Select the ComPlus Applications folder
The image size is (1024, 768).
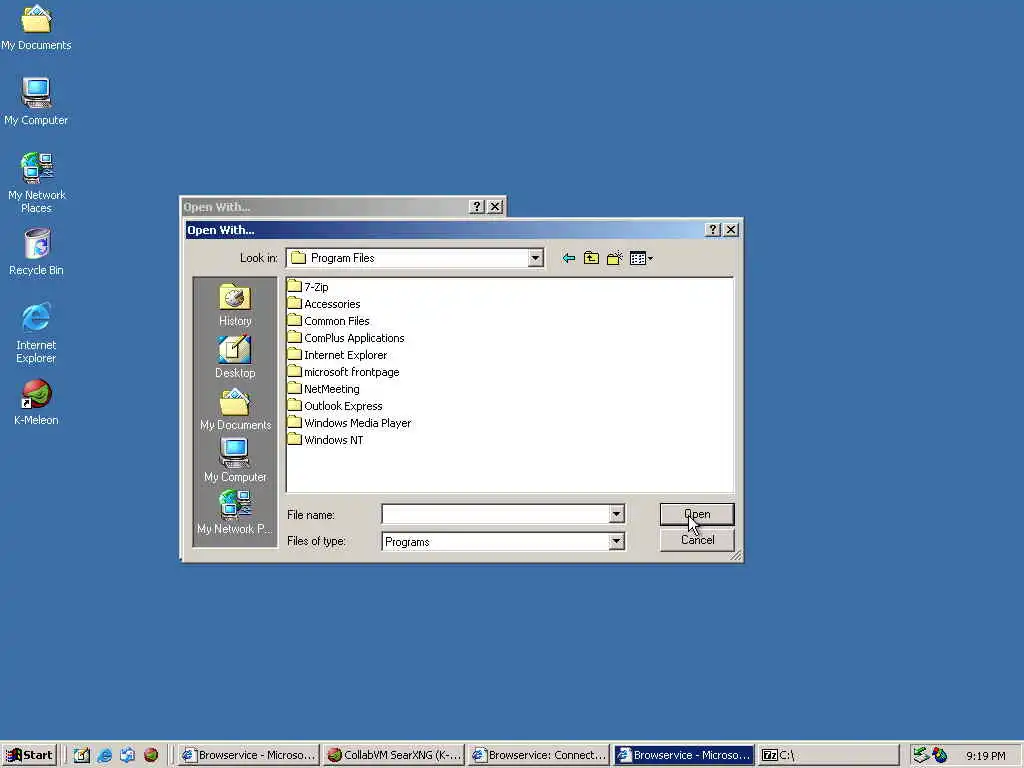[347, 338]
